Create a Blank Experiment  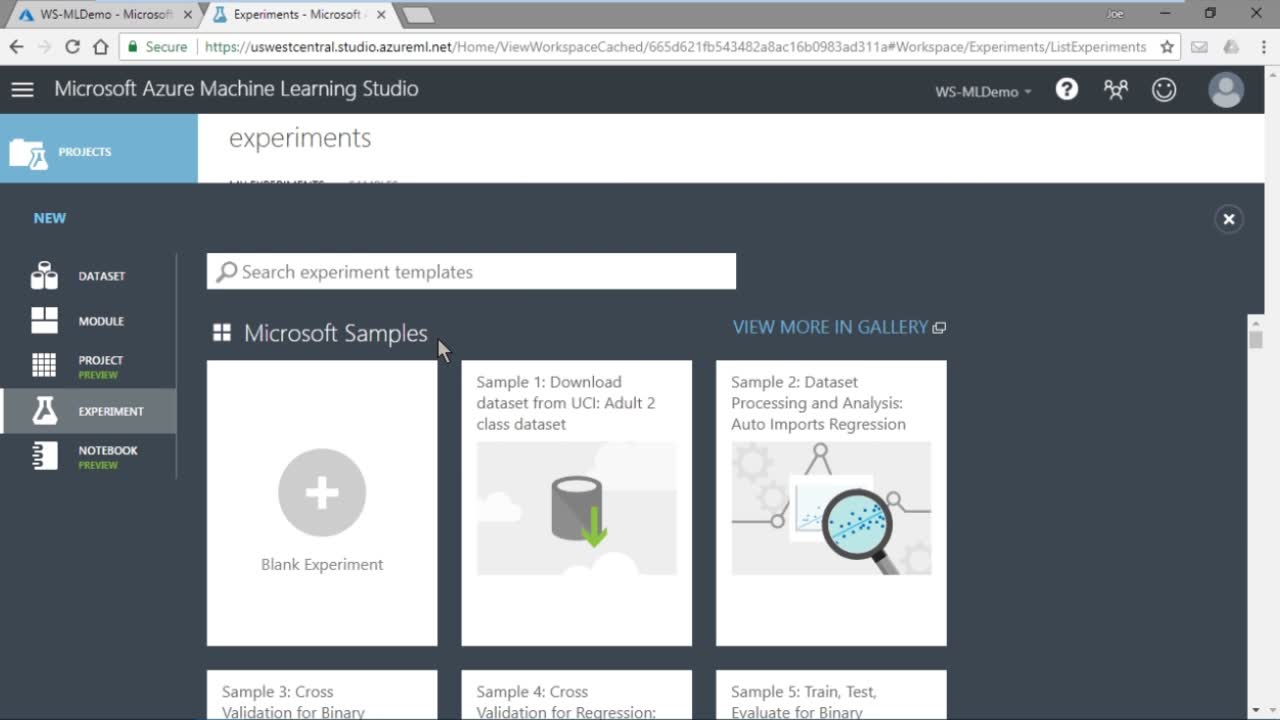tap(322, 503)
